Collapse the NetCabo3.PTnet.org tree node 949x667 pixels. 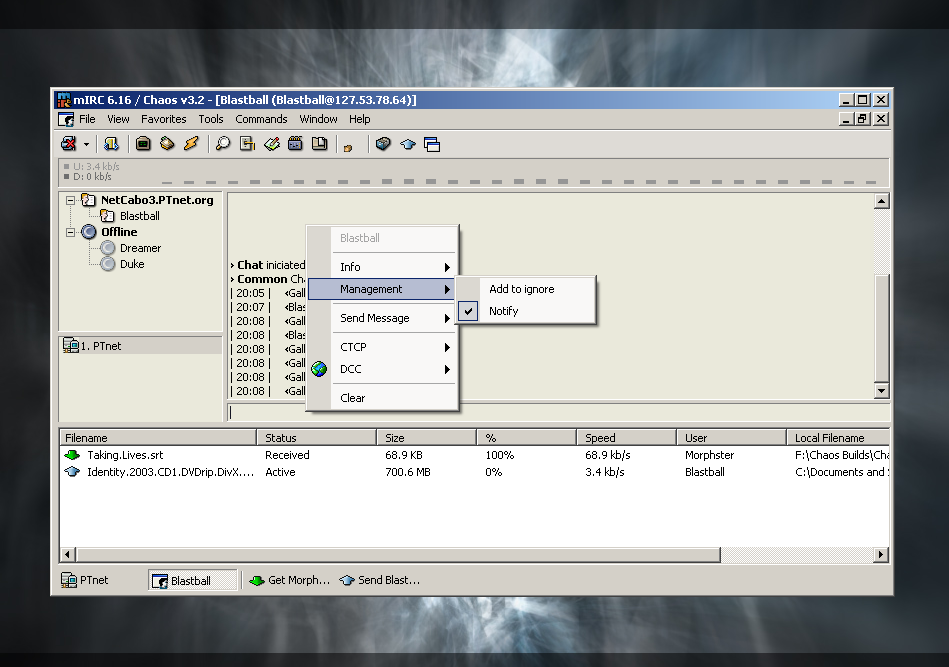click(70, 200)
